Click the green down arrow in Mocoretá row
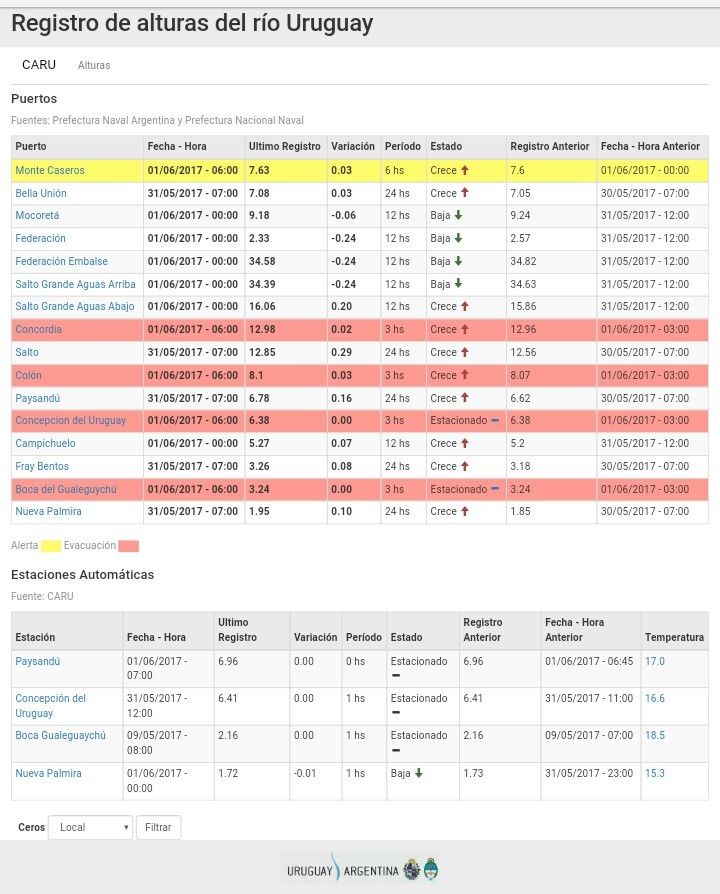This screenshot has width=720, height=894. pyautogui.click(x=458, y=216)
